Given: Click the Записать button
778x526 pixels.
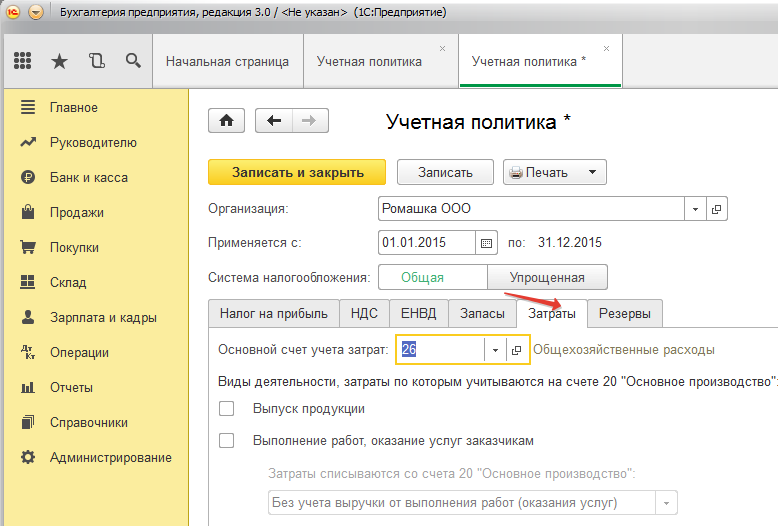Looking at the screenshot, I should tap(445, 172).
